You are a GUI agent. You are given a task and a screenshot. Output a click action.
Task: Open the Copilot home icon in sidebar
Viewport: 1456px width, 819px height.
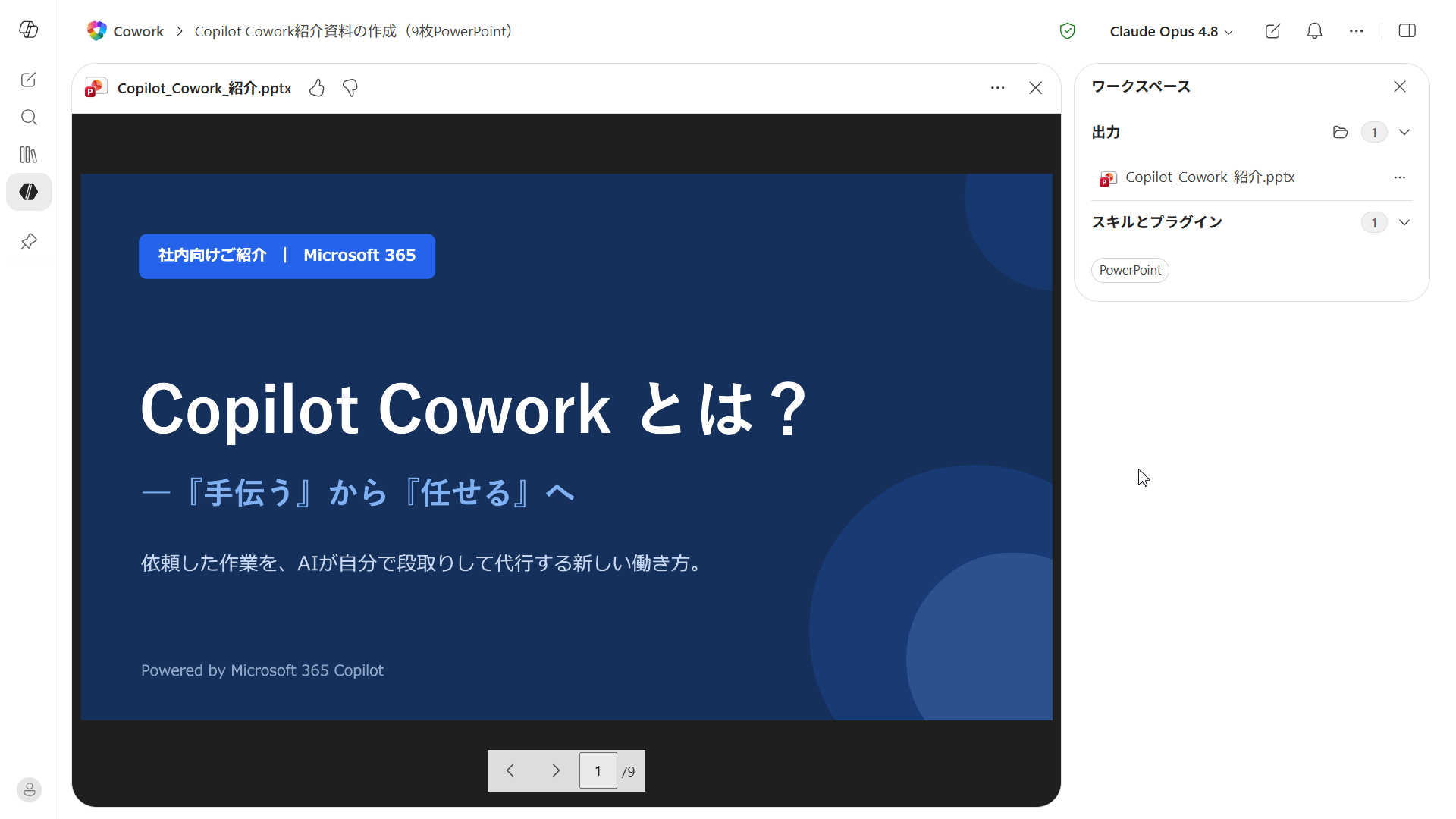29,30
